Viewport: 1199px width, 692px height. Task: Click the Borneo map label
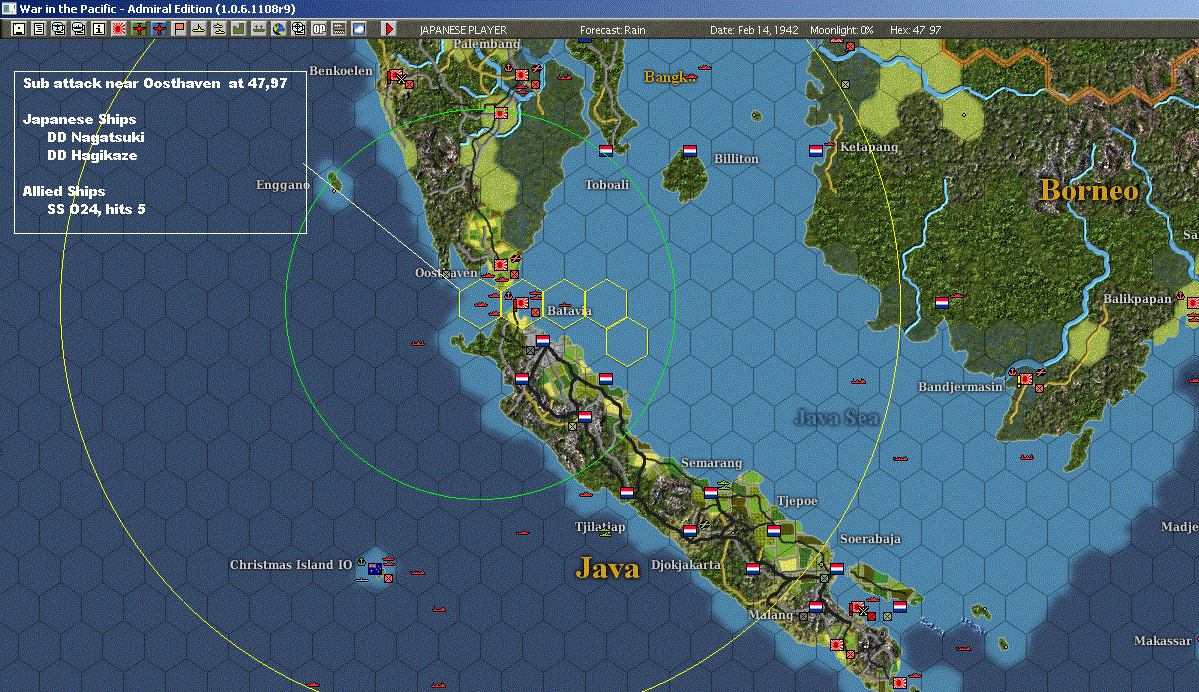point(1089,190)
